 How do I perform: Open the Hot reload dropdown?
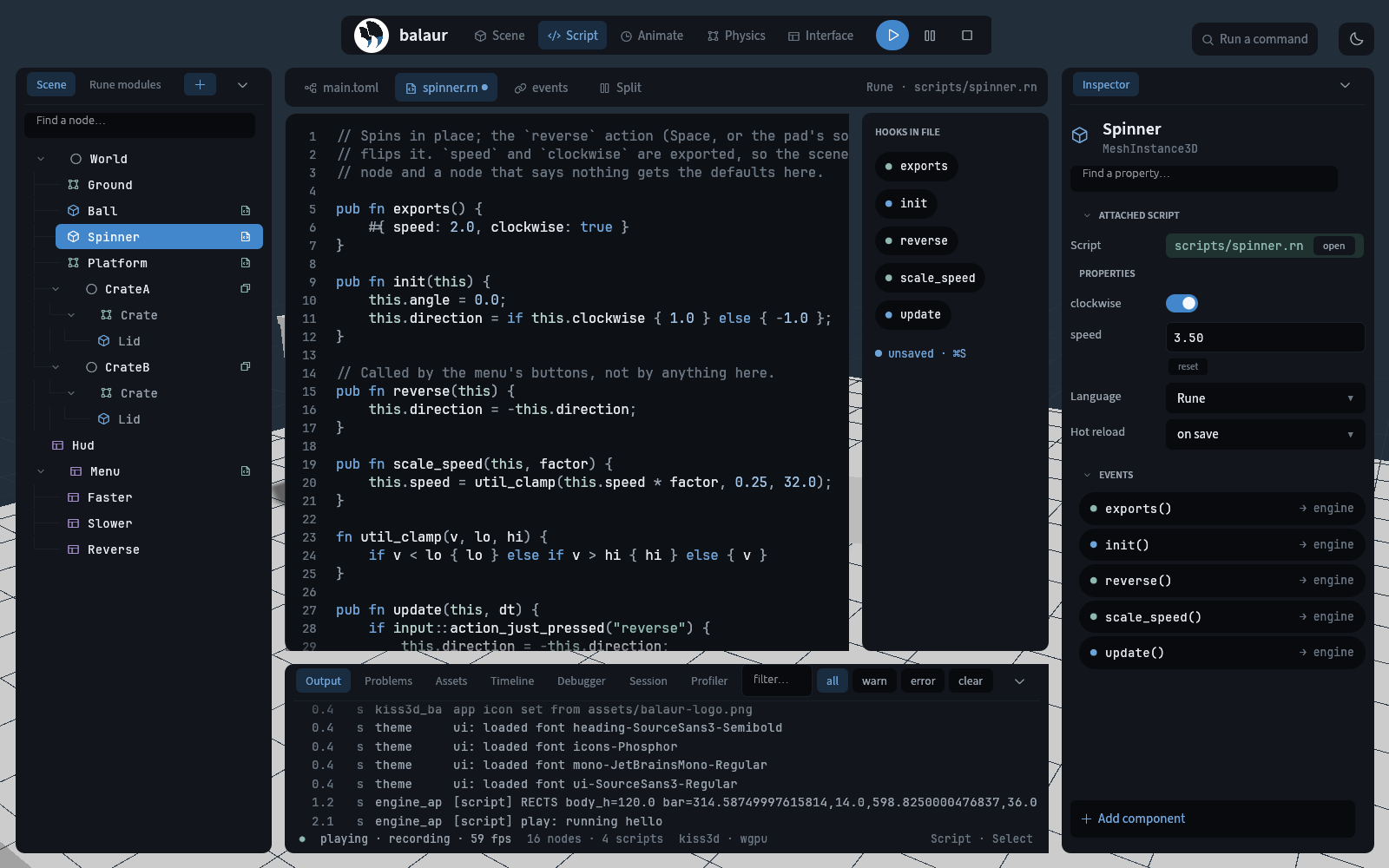(x=1265, y=434)
